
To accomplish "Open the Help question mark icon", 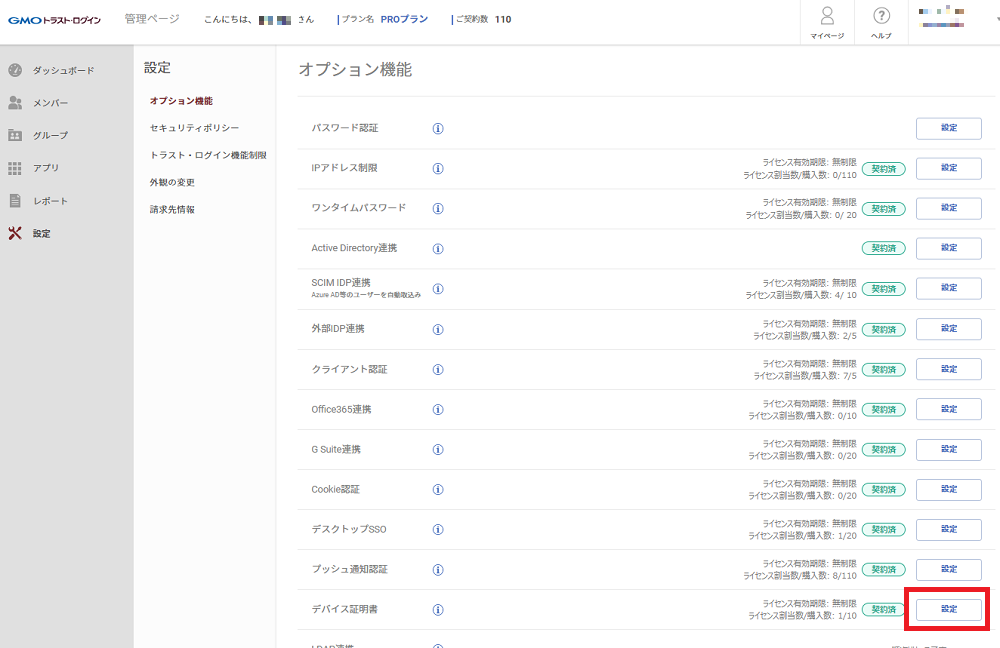I will click(x=881, y=17).
